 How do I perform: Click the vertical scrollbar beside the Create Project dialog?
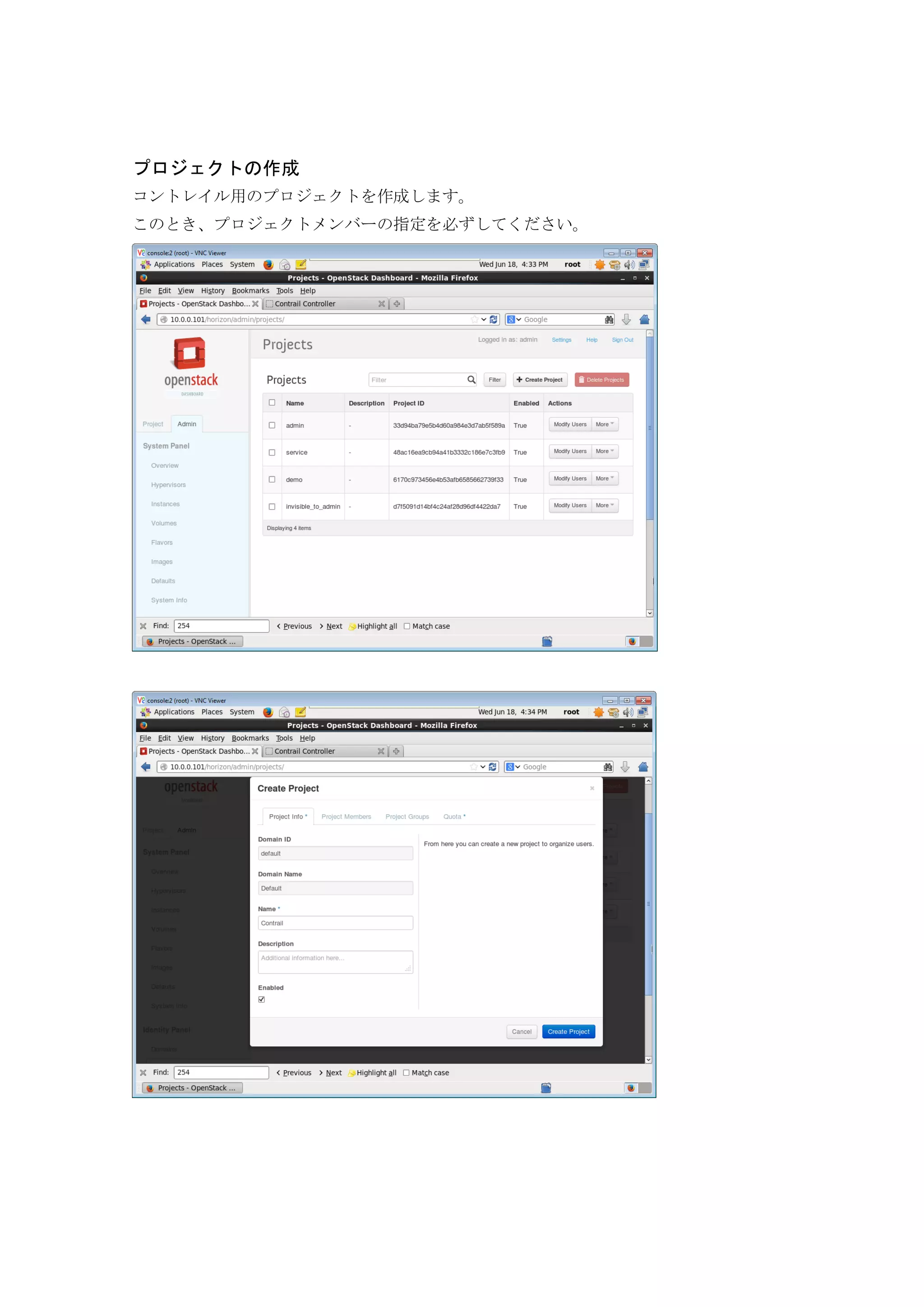(x=648, y=904)
